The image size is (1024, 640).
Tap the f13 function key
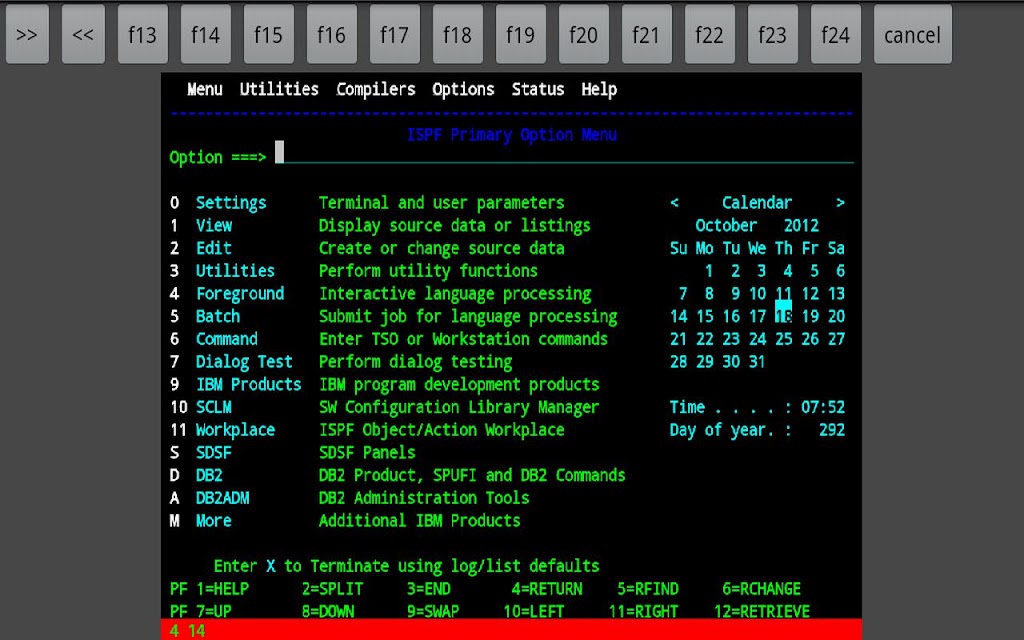(x=142, y=35)
